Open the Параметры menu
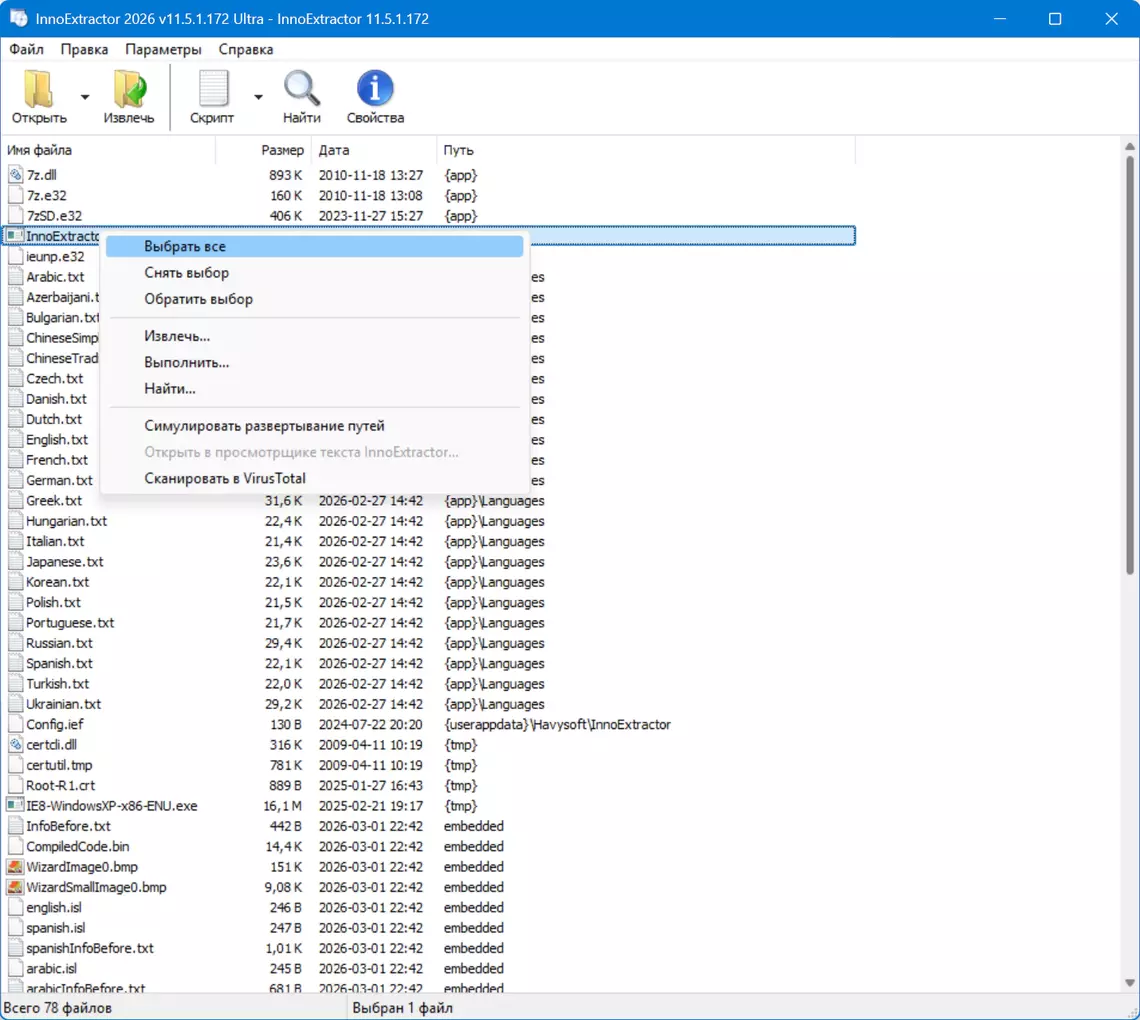Image resolution: width=1140 pixels, height=1020 pixels. coord(163,49)
